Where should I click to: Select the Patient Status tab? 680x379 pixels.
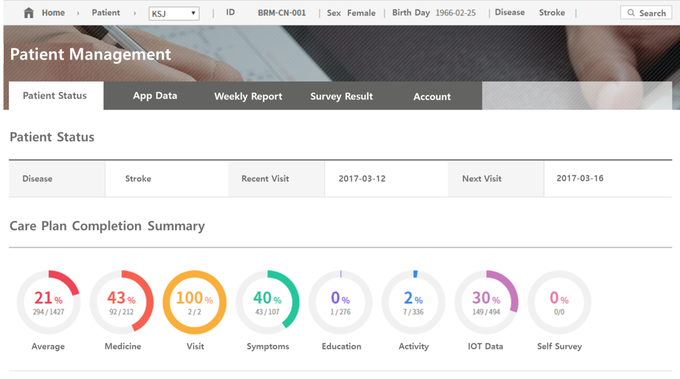55,96
